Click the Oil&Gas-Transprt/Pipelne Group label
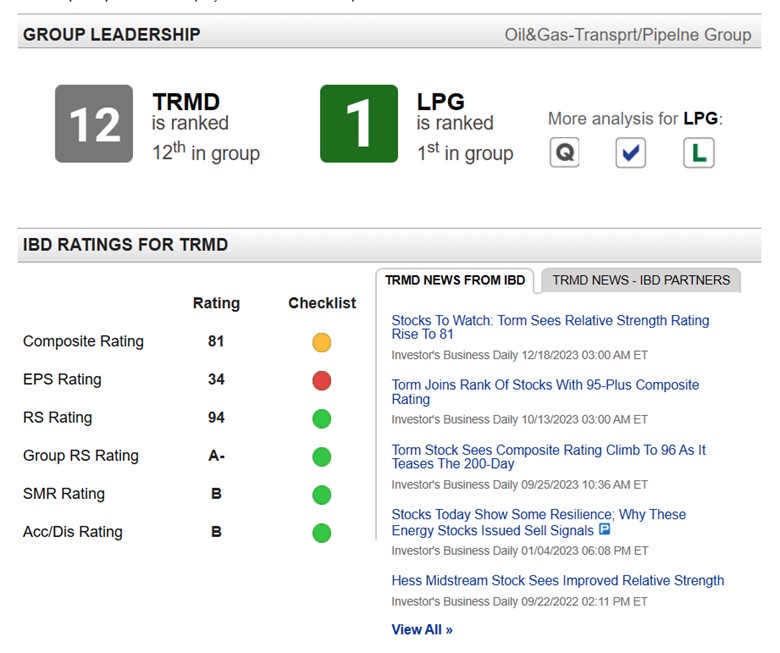The width and height of the screenshot is (780, 653). (x=628, y=35)
